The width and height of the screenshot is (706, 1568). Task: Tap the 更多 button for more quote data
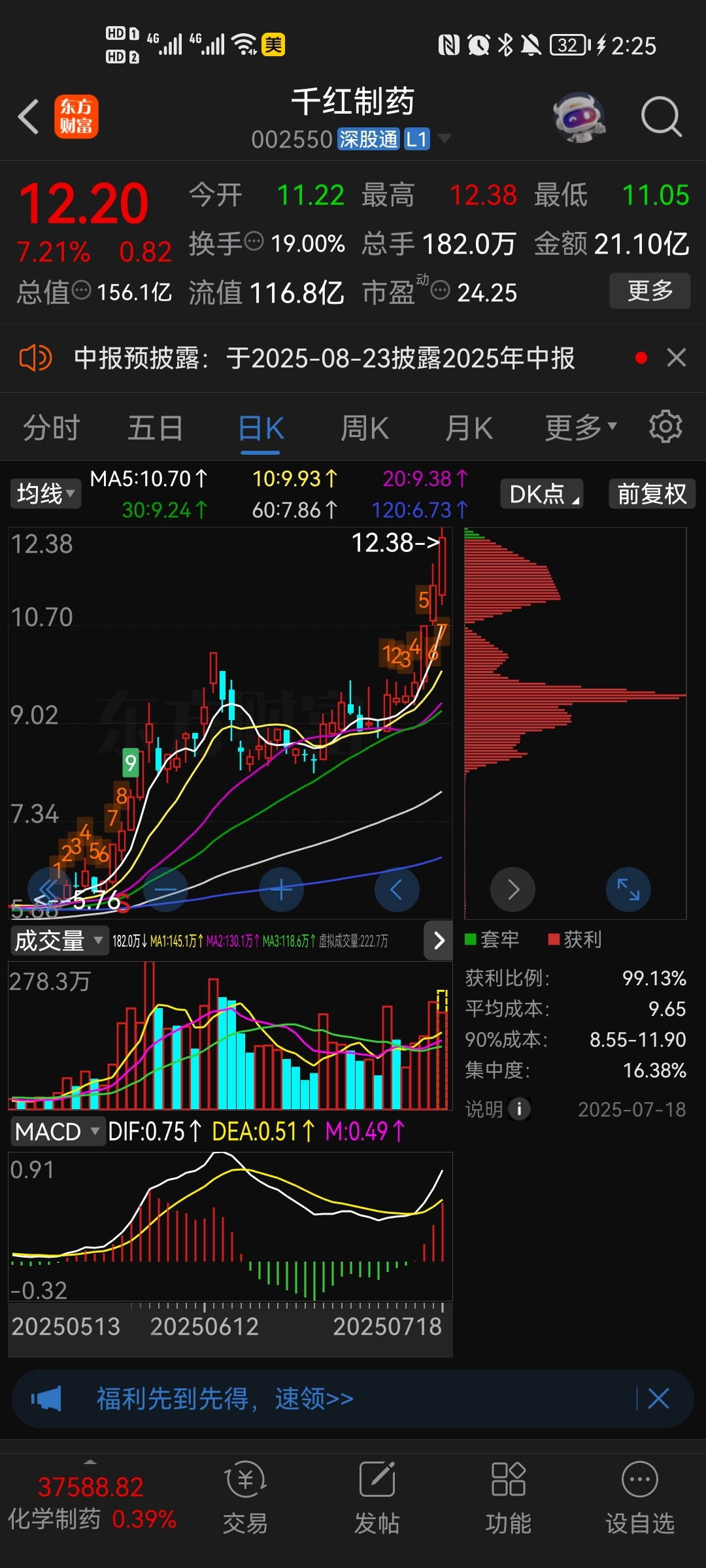[x=650, y=290]
